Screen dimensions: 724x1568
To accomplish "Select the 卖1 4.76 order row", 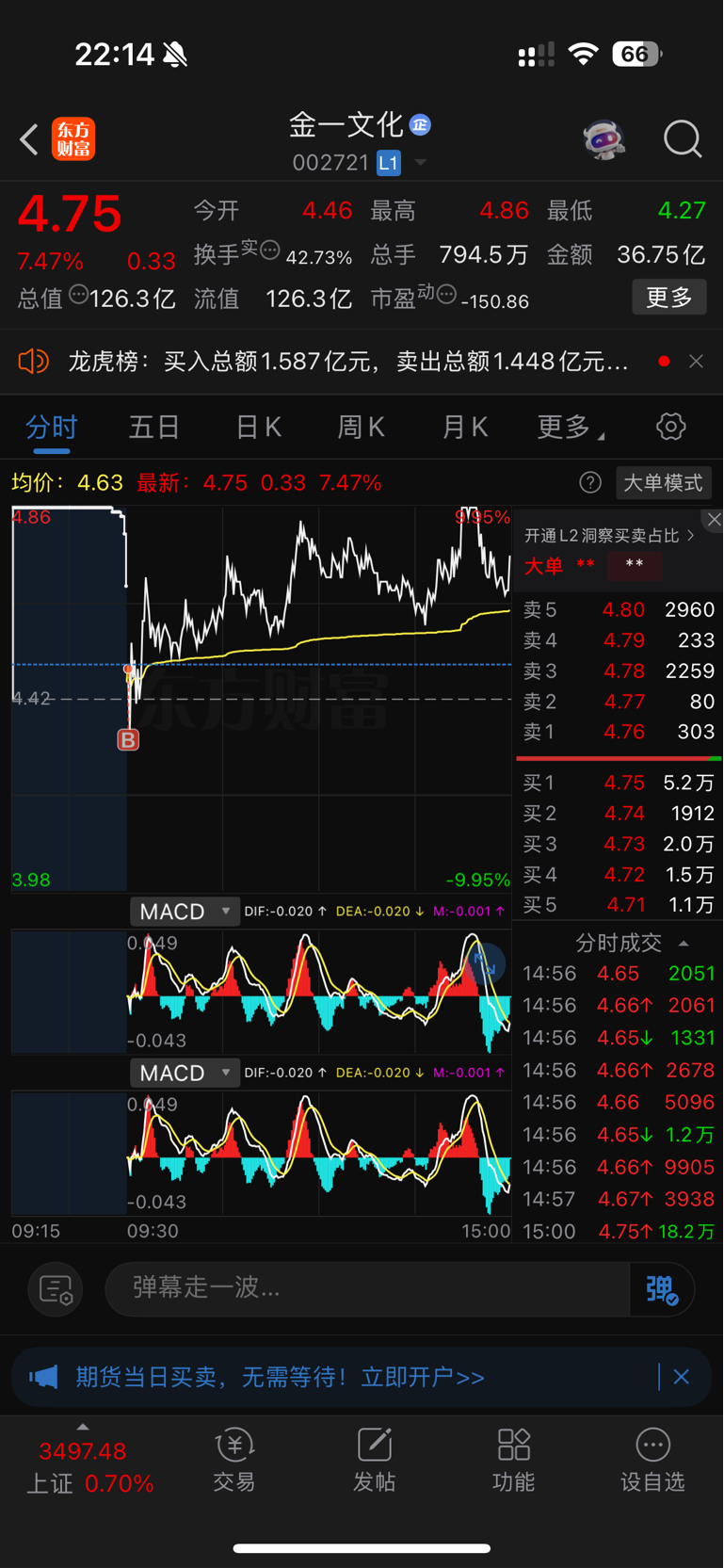I will tap(619, 732).
